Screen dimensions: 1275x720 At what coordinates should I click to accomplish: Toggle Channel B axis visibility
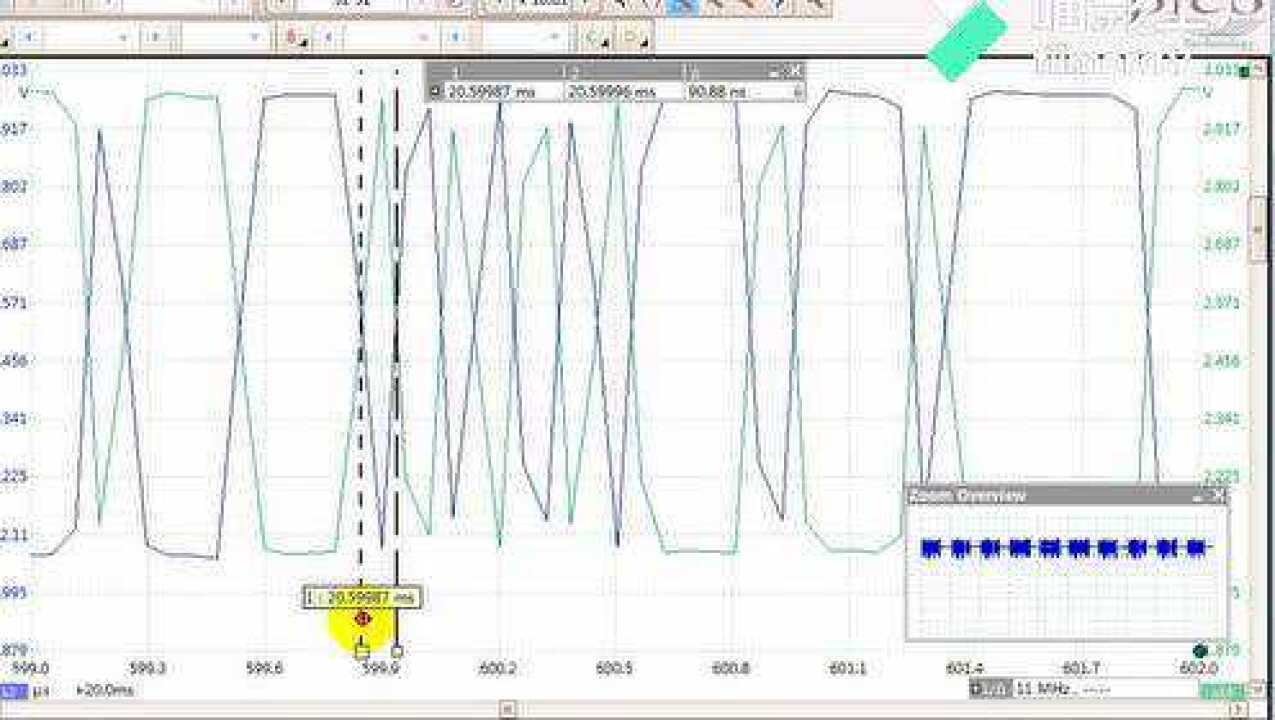1243,71
